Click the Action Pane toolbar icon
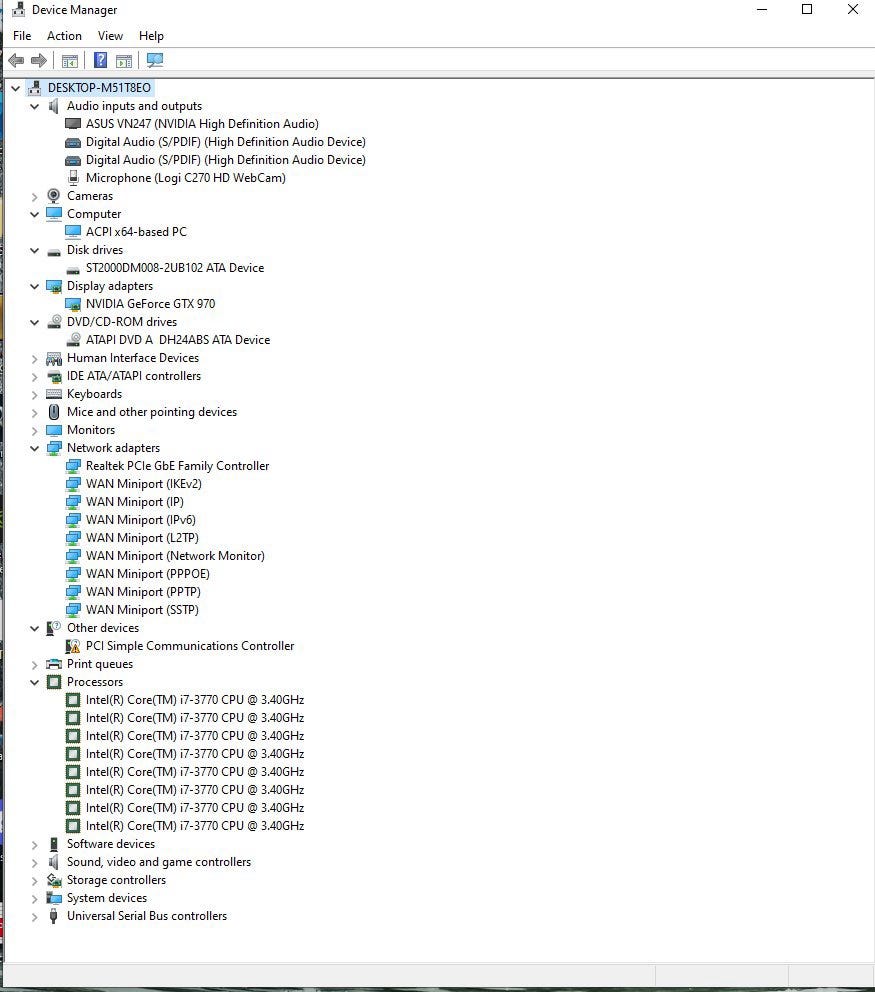Image resolution: width=875 pixels, height=992 pixels. [124, 61]
